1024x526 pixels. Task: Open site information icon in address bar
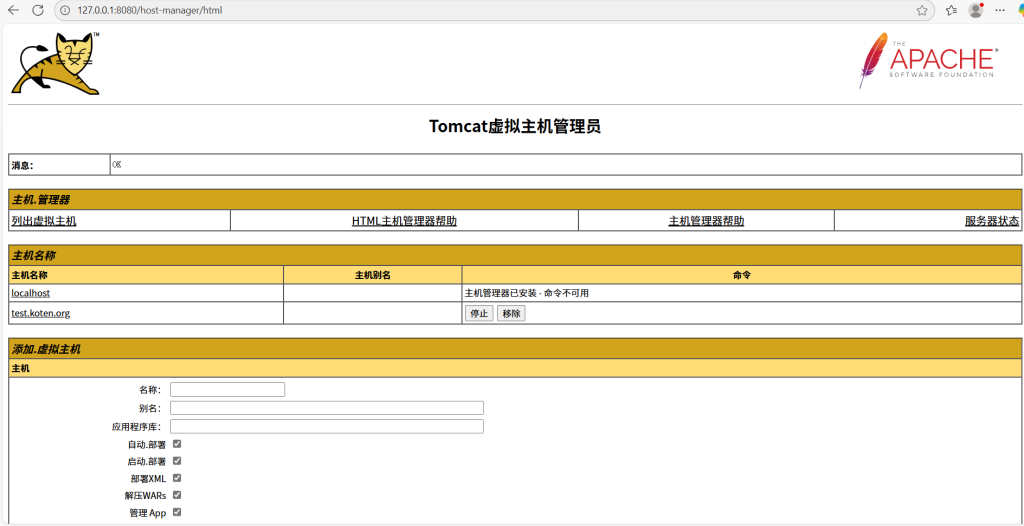point(65,10)
